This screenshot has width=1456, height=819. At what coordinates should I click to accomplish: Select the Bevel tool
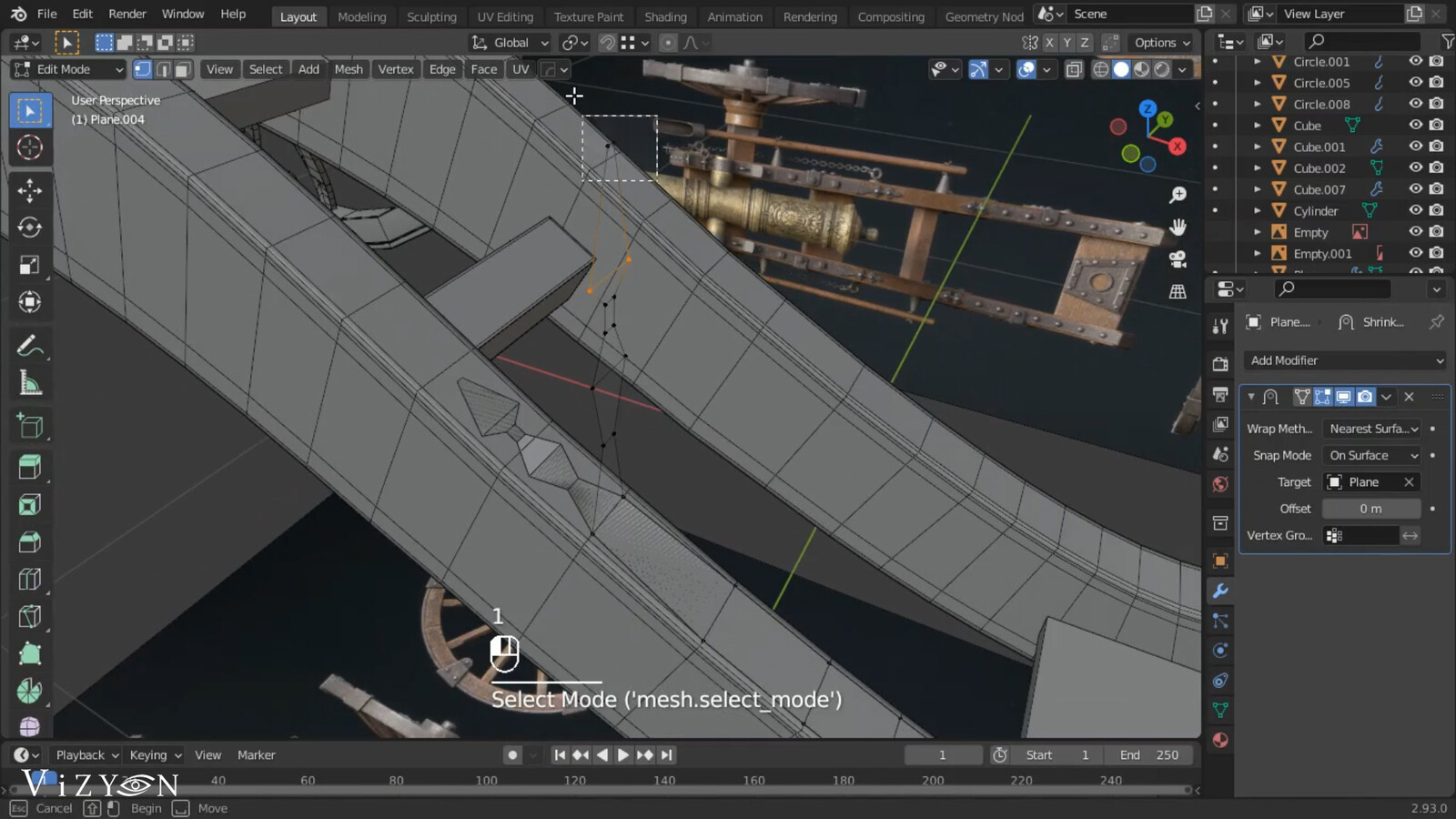click(30, 542)
